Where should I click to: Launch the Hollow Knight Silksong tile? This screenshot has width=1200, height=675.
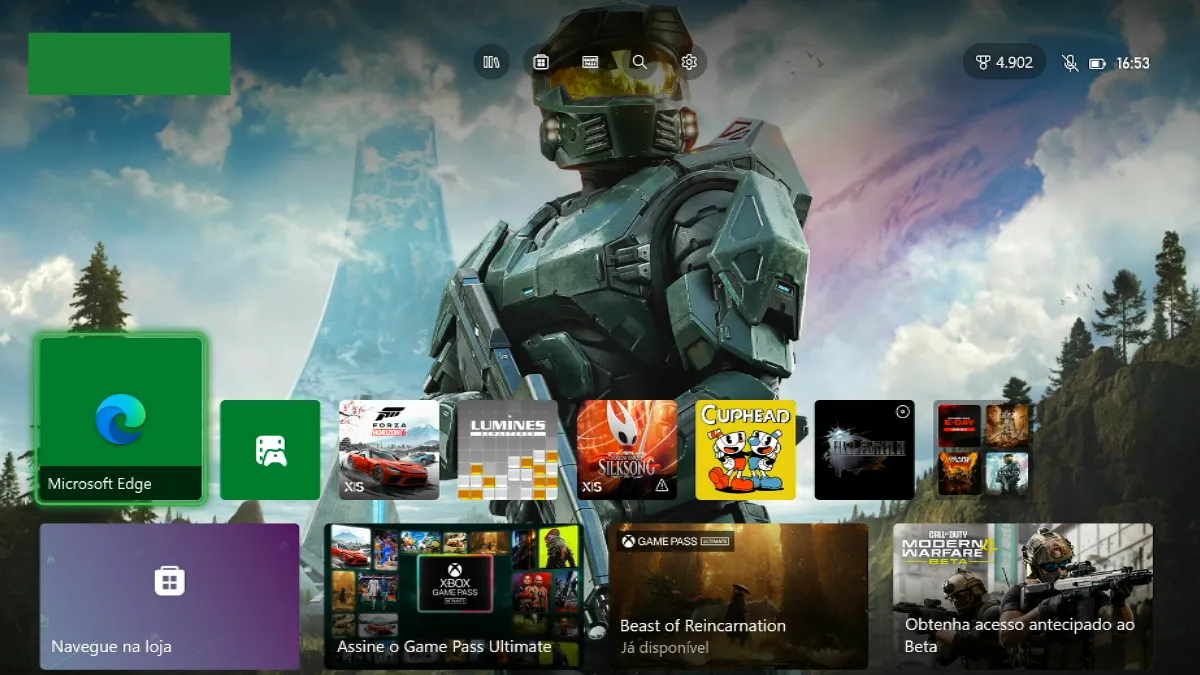click(627, 450)
